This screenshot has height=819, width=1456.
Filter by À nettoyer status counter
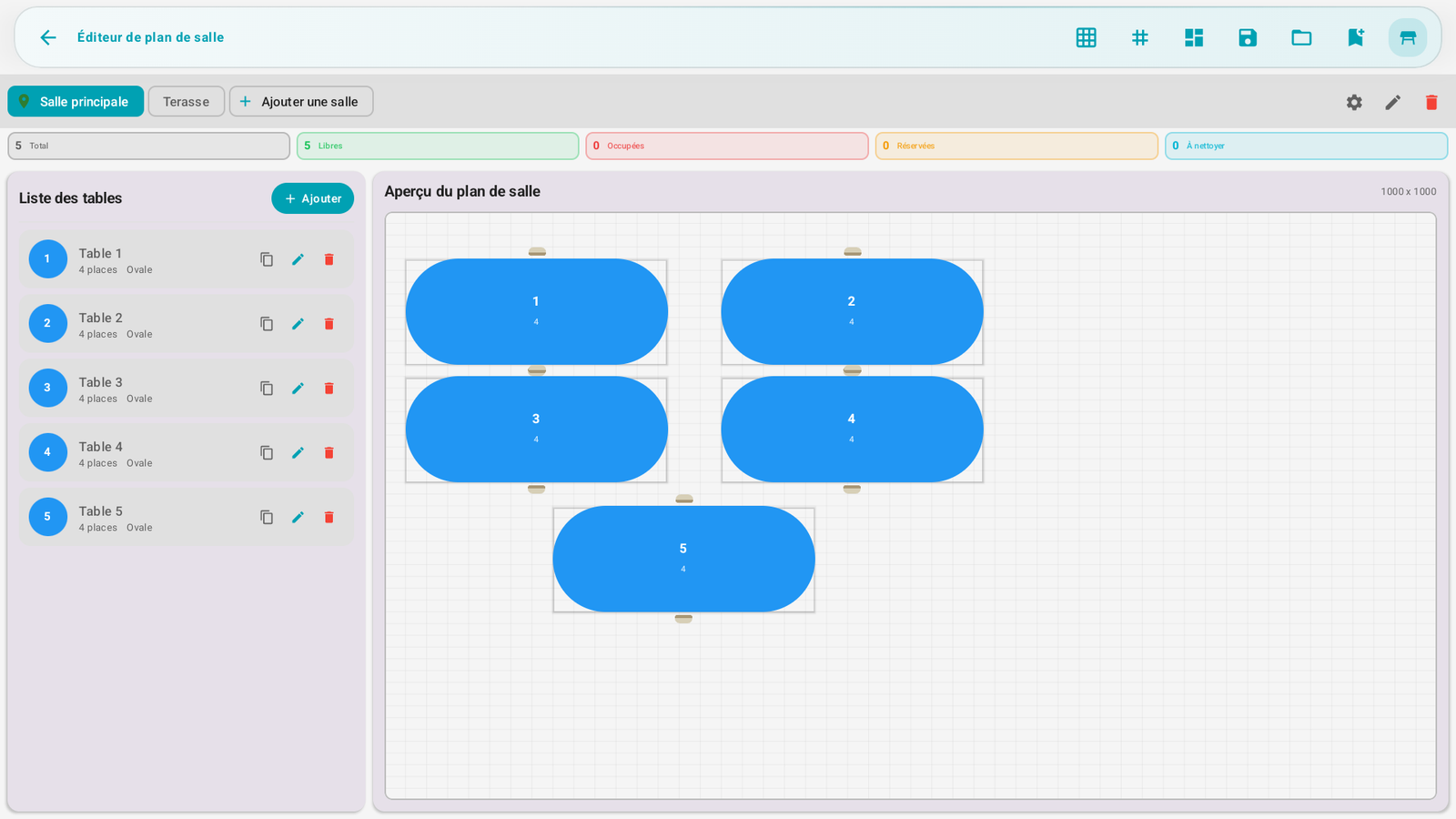click(x=1306, y=146)
